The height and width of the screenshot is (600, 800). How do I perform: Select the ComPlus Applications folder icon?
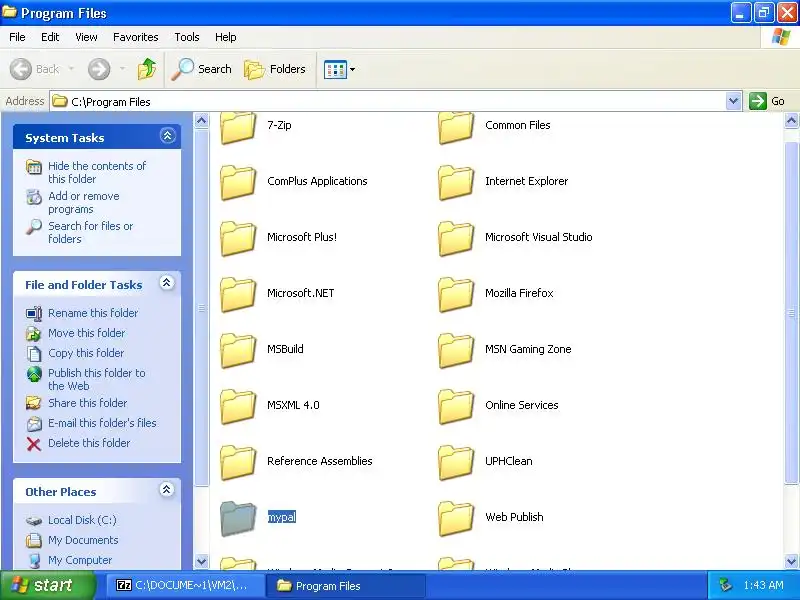238,182
